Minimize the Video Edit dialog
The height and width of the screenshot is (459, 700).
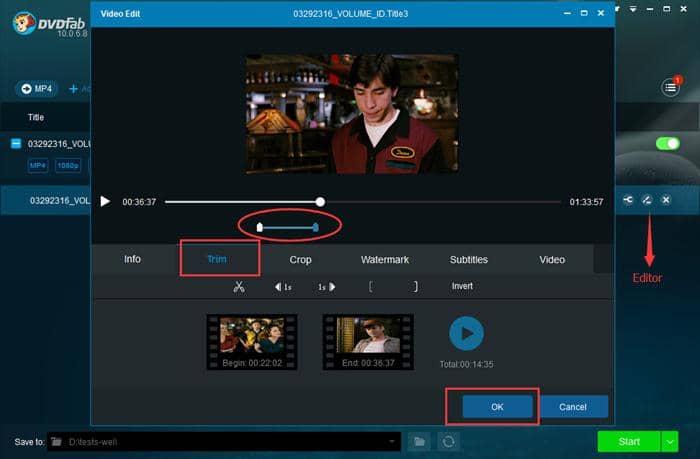(x=567, y=13)
